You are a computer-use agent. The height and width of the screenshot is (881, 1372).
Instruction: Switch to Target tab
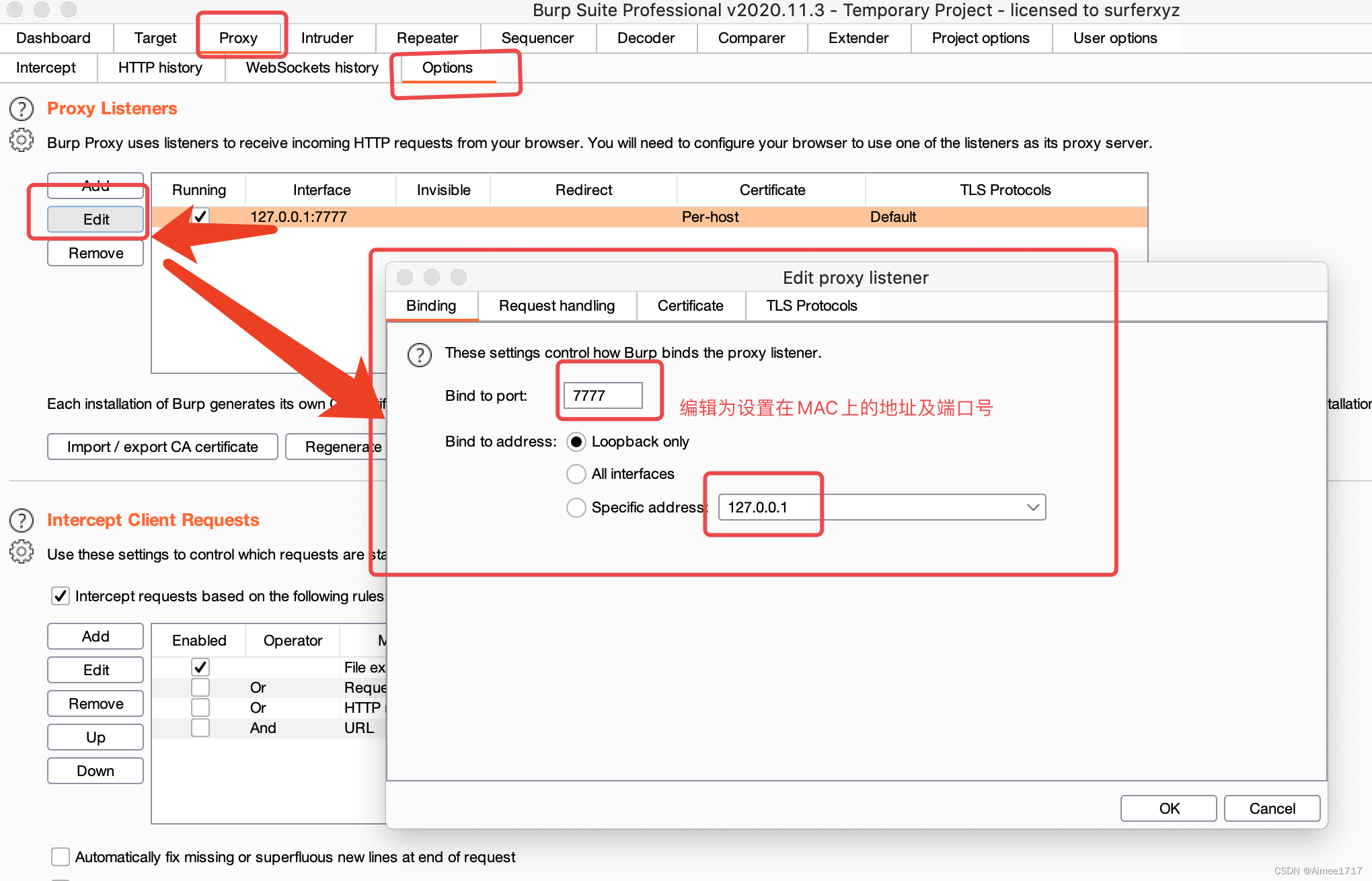tap(155, 38)
